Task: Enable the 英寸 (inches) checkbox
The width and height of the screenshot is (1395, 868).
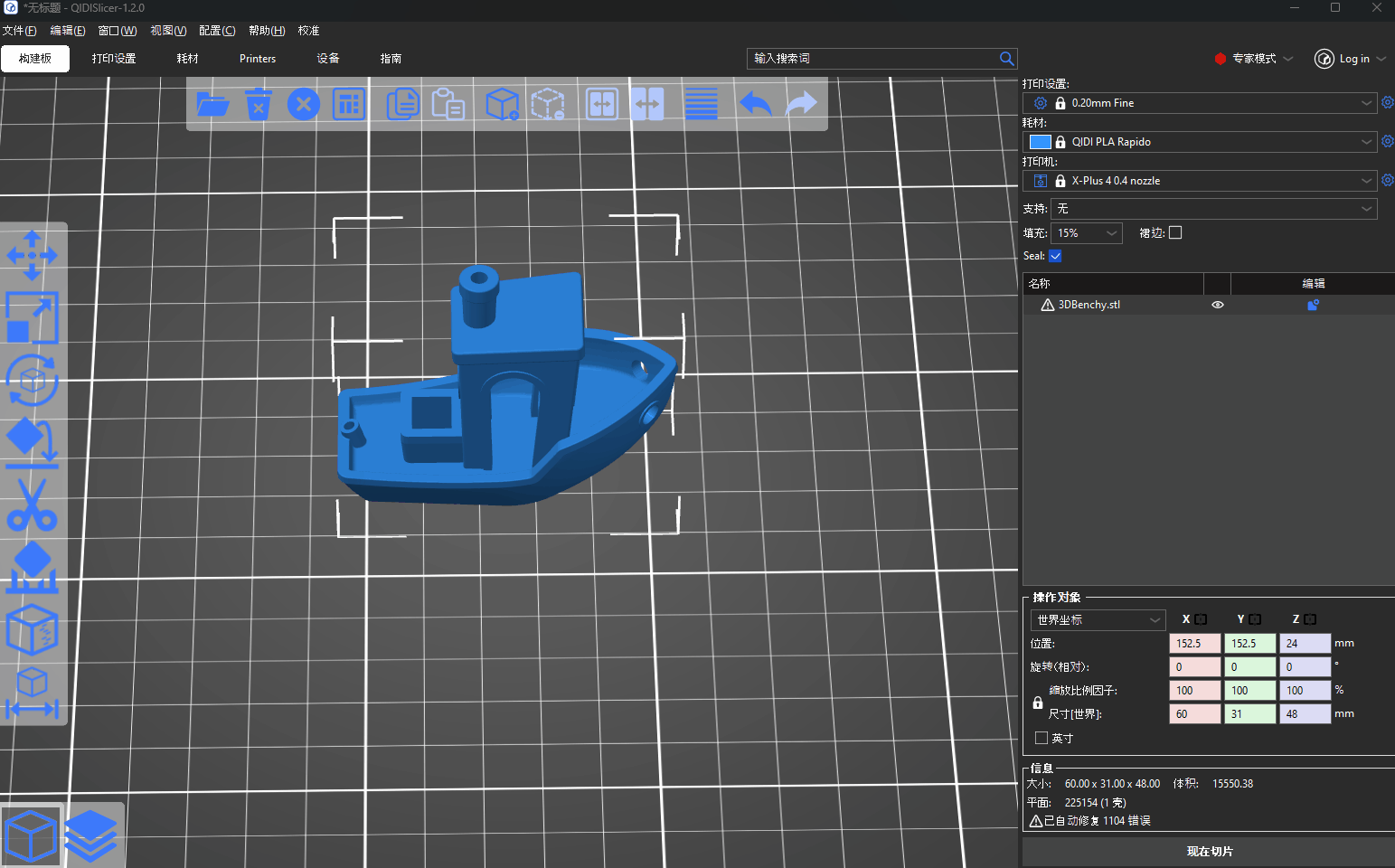Action: pyautogui.click(x=1042, y=738)
